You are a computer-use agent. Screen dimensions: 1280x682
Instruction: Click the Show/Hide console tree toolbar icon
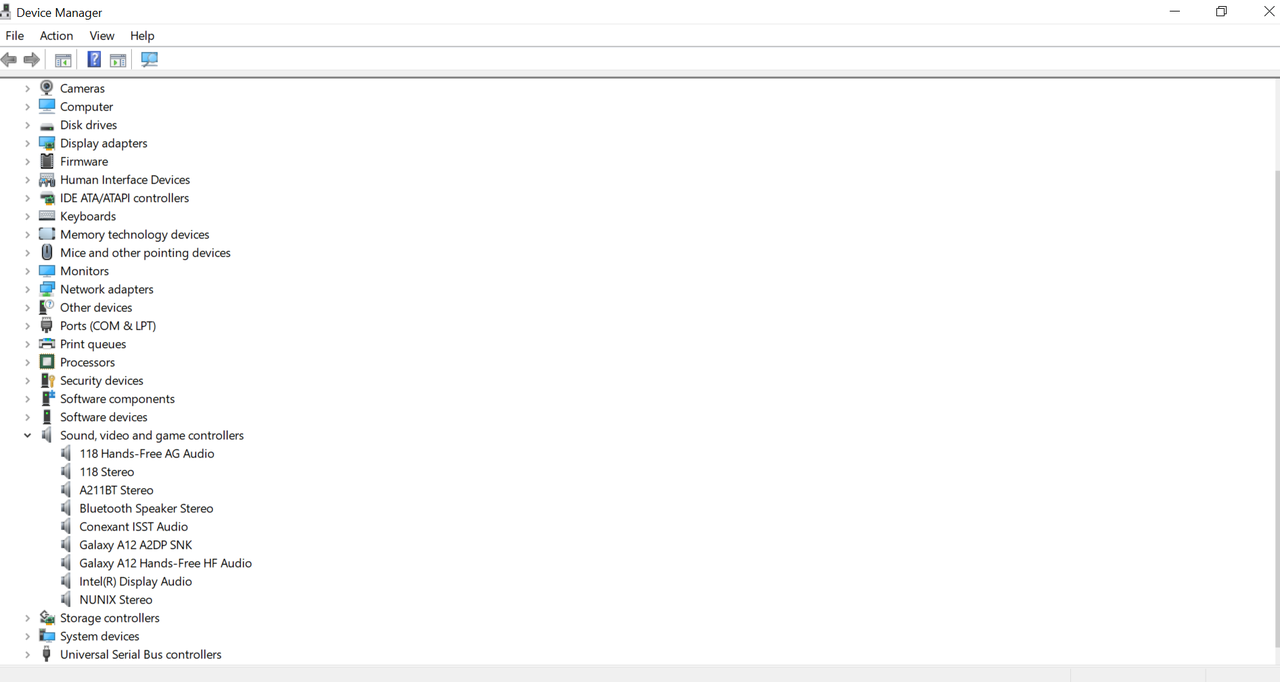pyautogui.click(x=63, y=60)
